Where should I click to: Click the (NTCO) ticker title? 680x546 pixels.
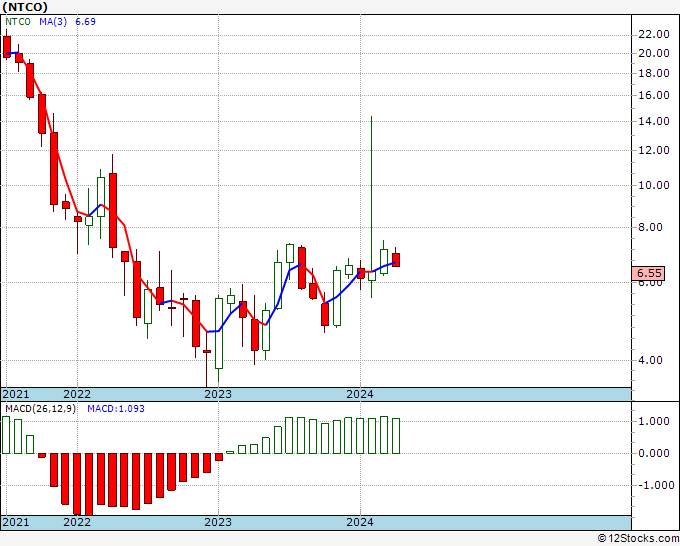click(25, 7)
